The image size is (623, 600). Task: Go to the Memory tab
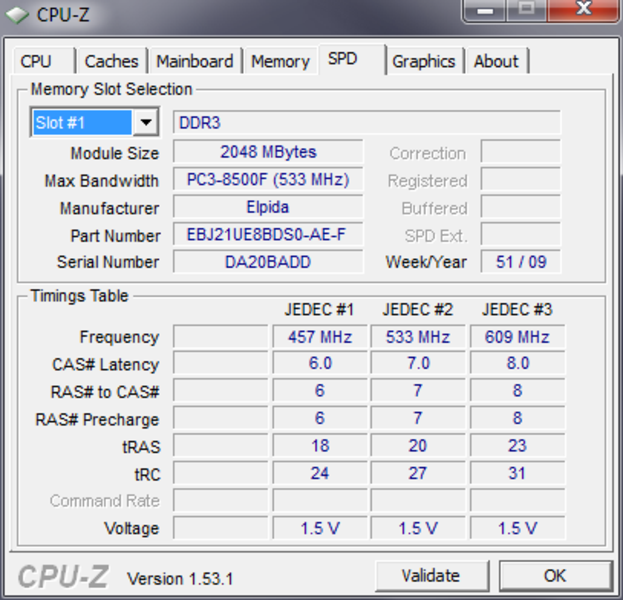[281, 61]
